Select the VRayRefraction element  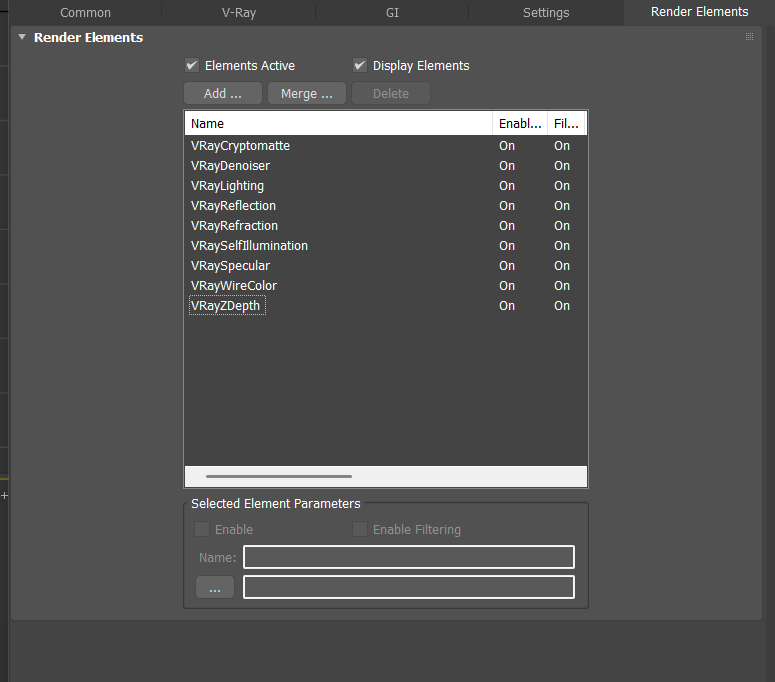(x=234, y=226)
